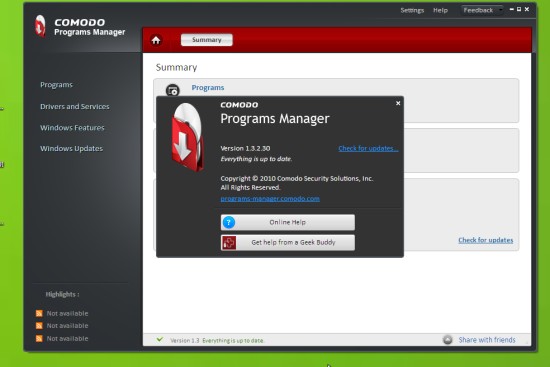Close the Programs Manager main window

[526, 9]
